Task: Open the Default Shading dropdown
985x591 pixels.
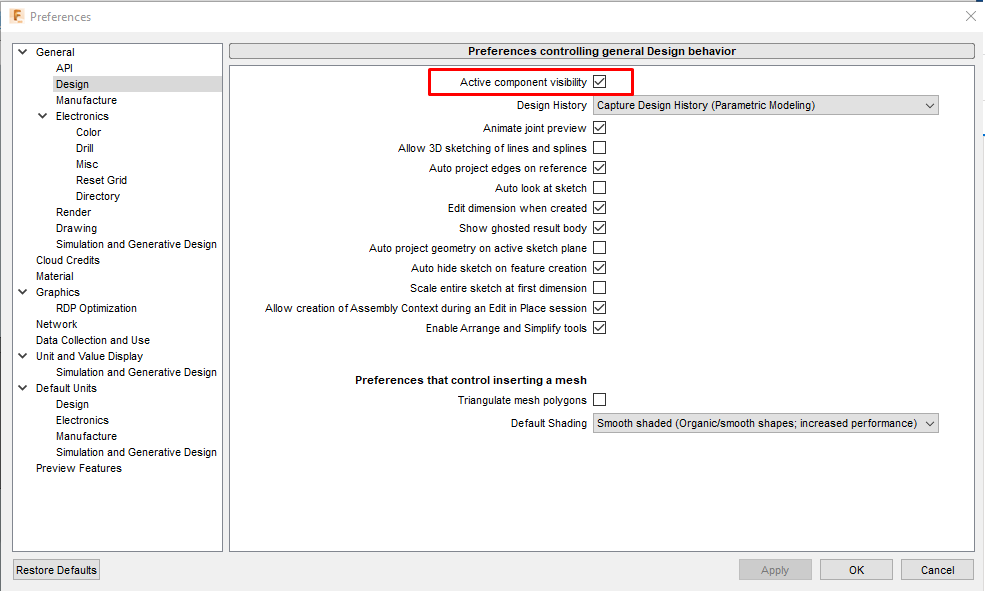Action: (765, 422)
